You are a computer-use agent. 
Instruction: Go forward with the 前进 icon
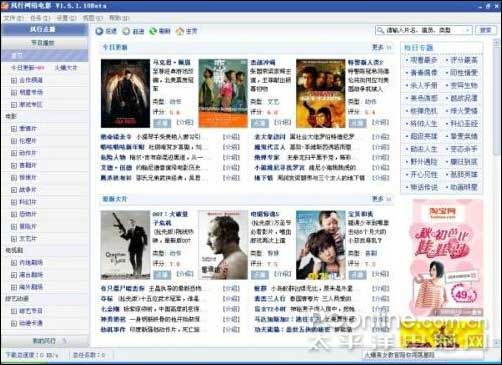(x=126, y=31)
